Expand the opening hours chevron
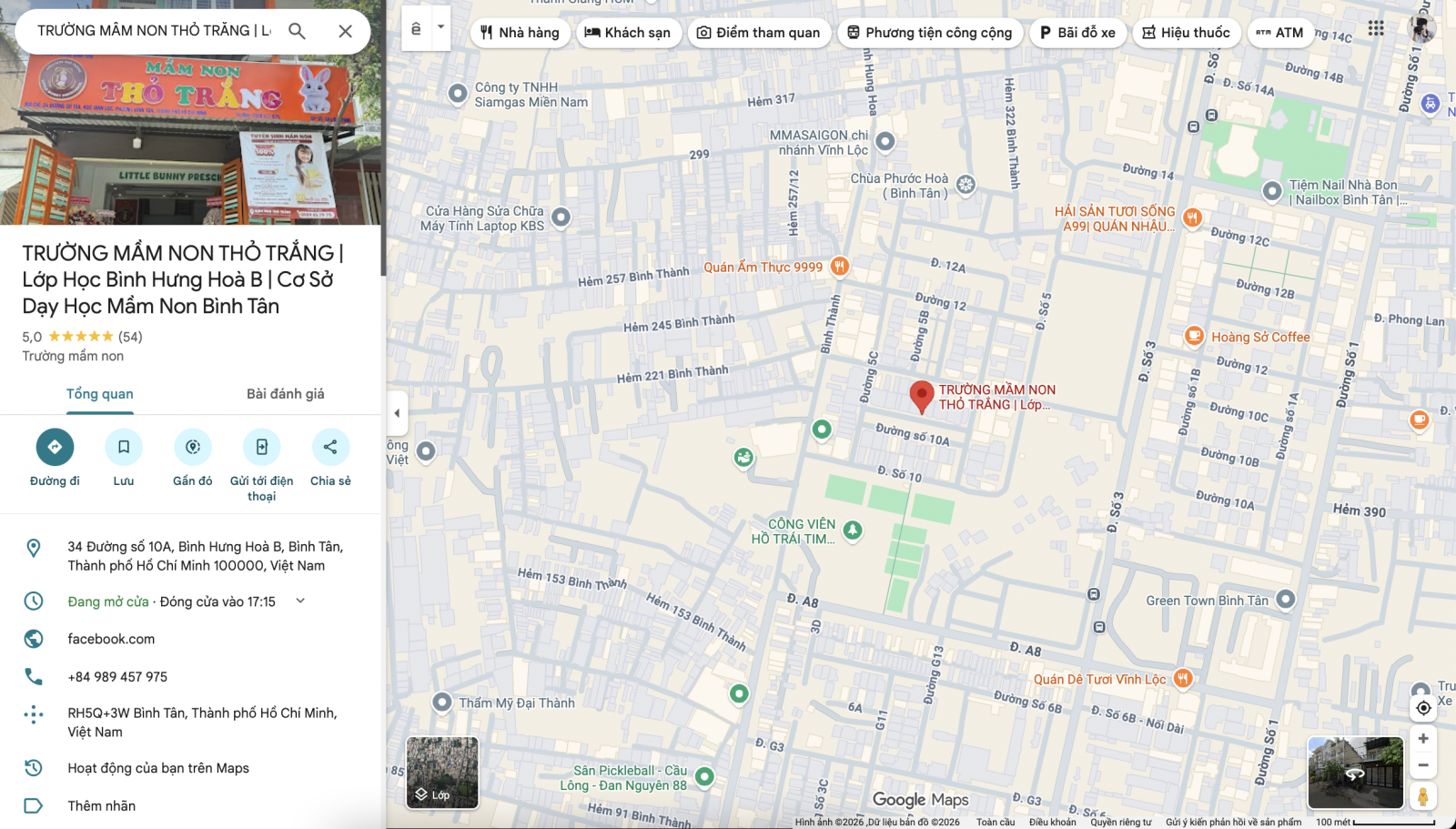This screenshot has height=829, width=1456. (x=300, y=601)
